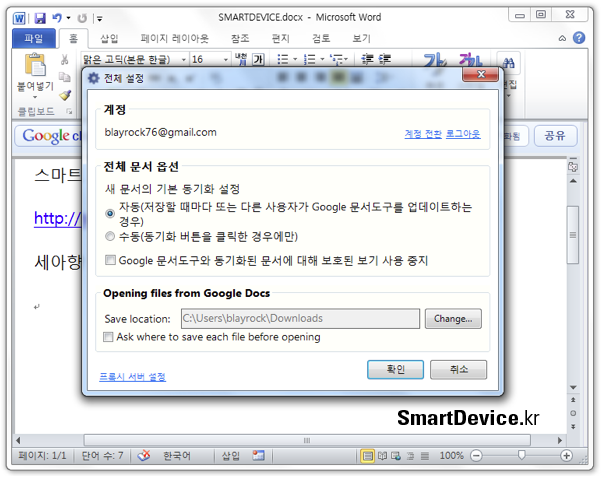
Task: Check the disable protected view checkbox
Action: point(110,261)
